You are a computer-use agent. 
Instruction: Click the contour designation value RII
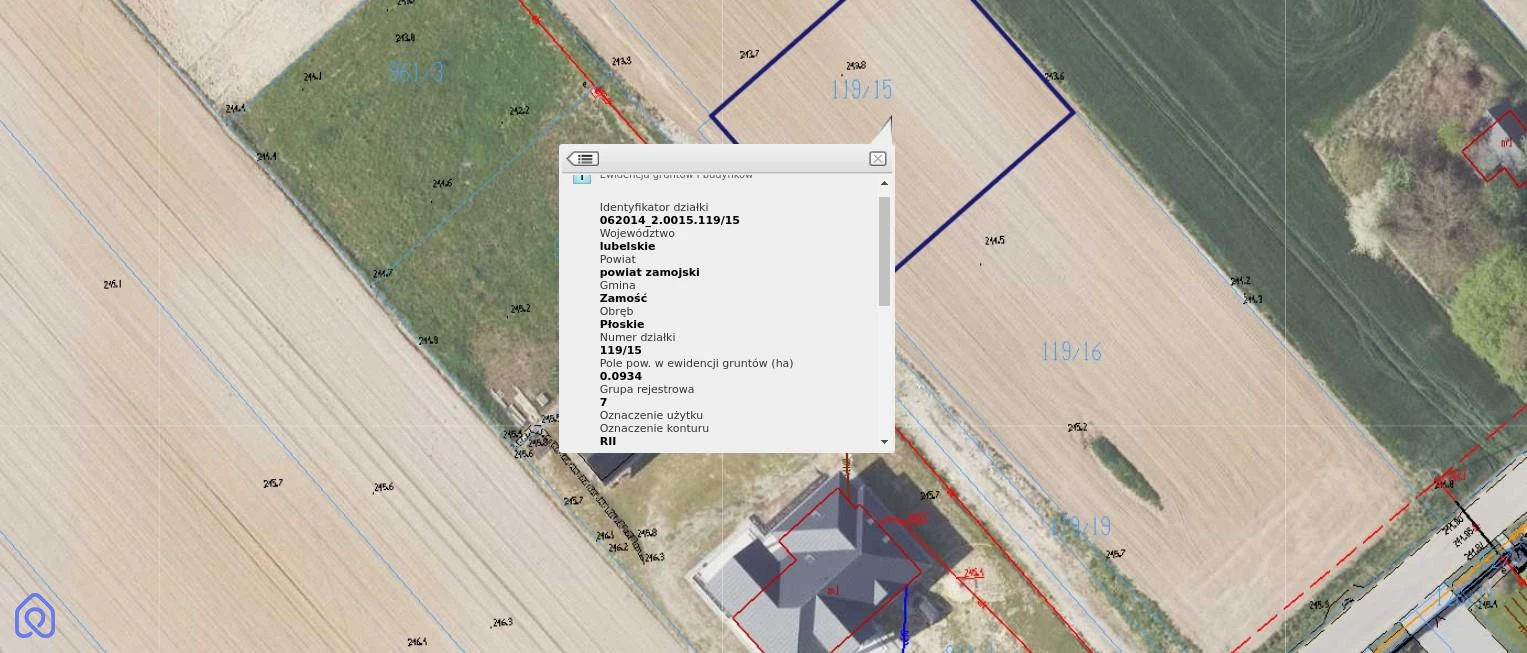click(607, 441)
